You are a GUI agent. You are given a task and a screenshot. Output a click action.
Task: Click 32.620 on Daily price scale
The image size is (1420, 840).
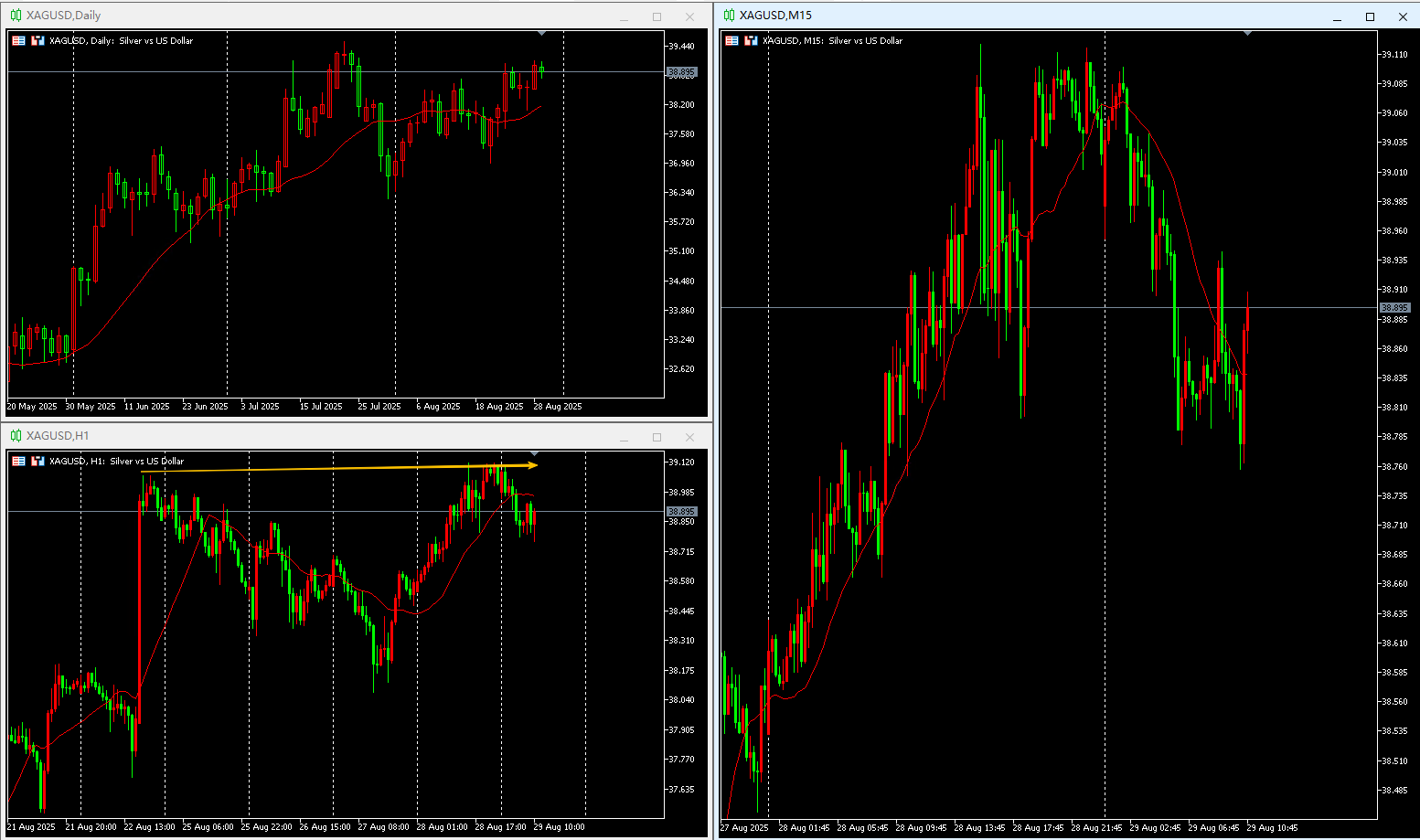681,368
